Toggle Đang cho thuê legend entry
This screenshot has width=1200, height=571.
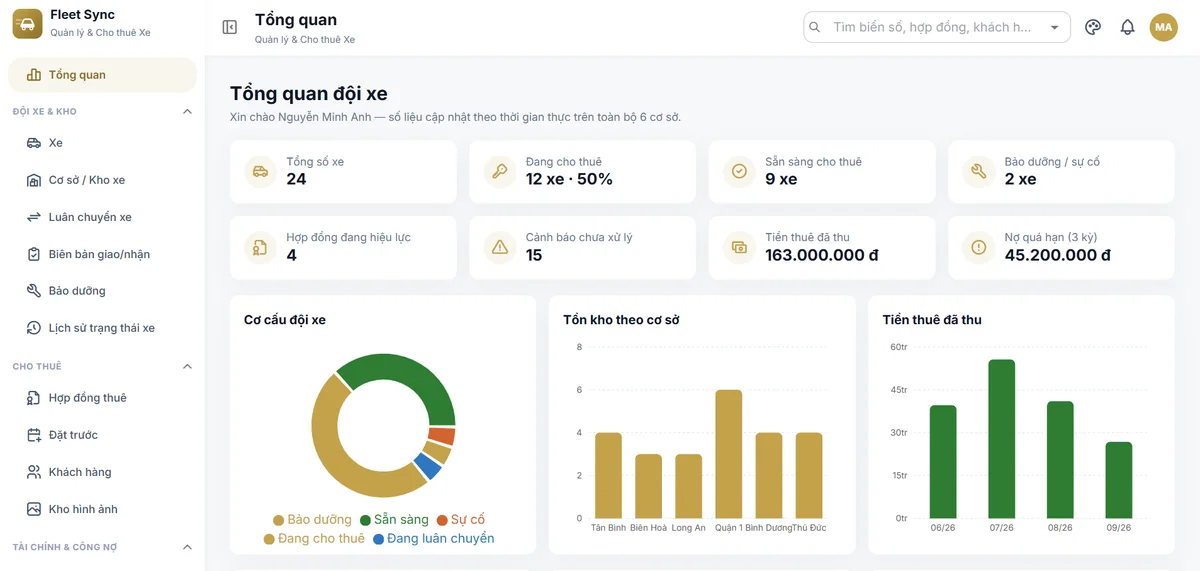(x=314, y=539)
